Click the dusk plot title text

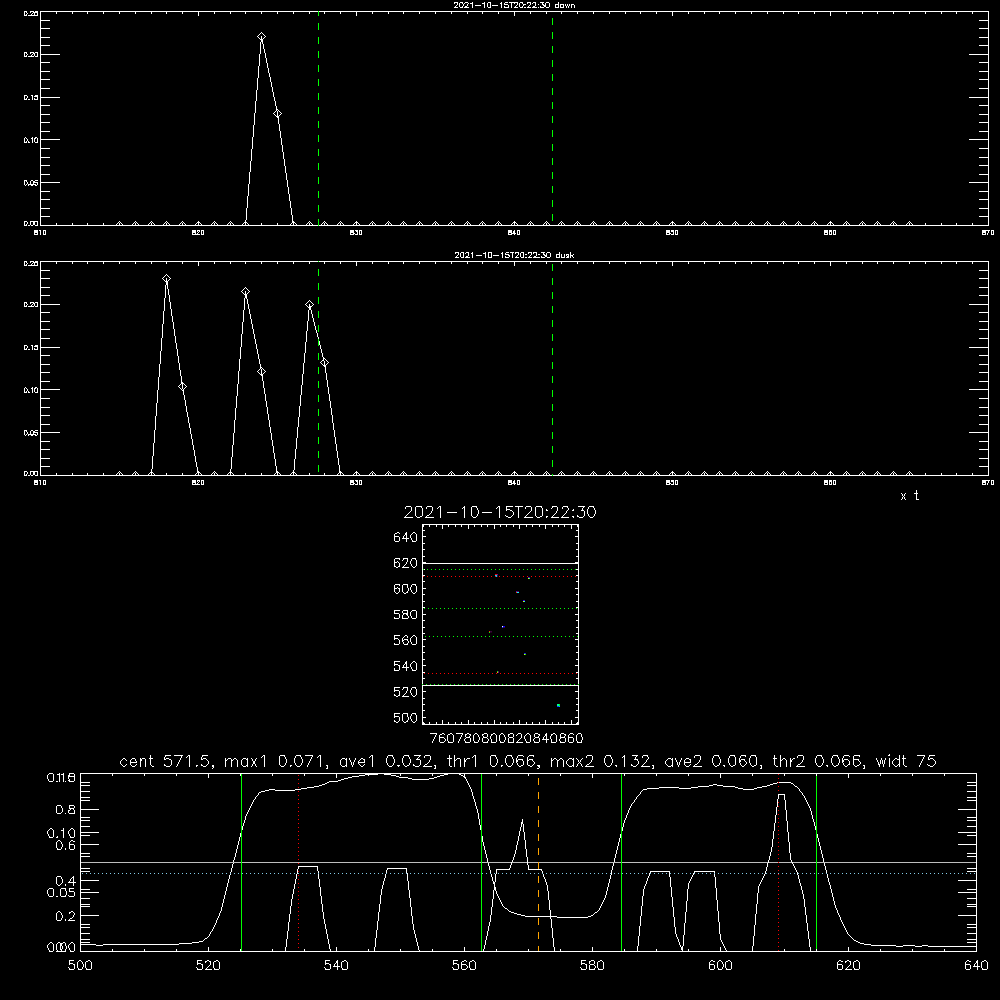click(x=515, y=255)
